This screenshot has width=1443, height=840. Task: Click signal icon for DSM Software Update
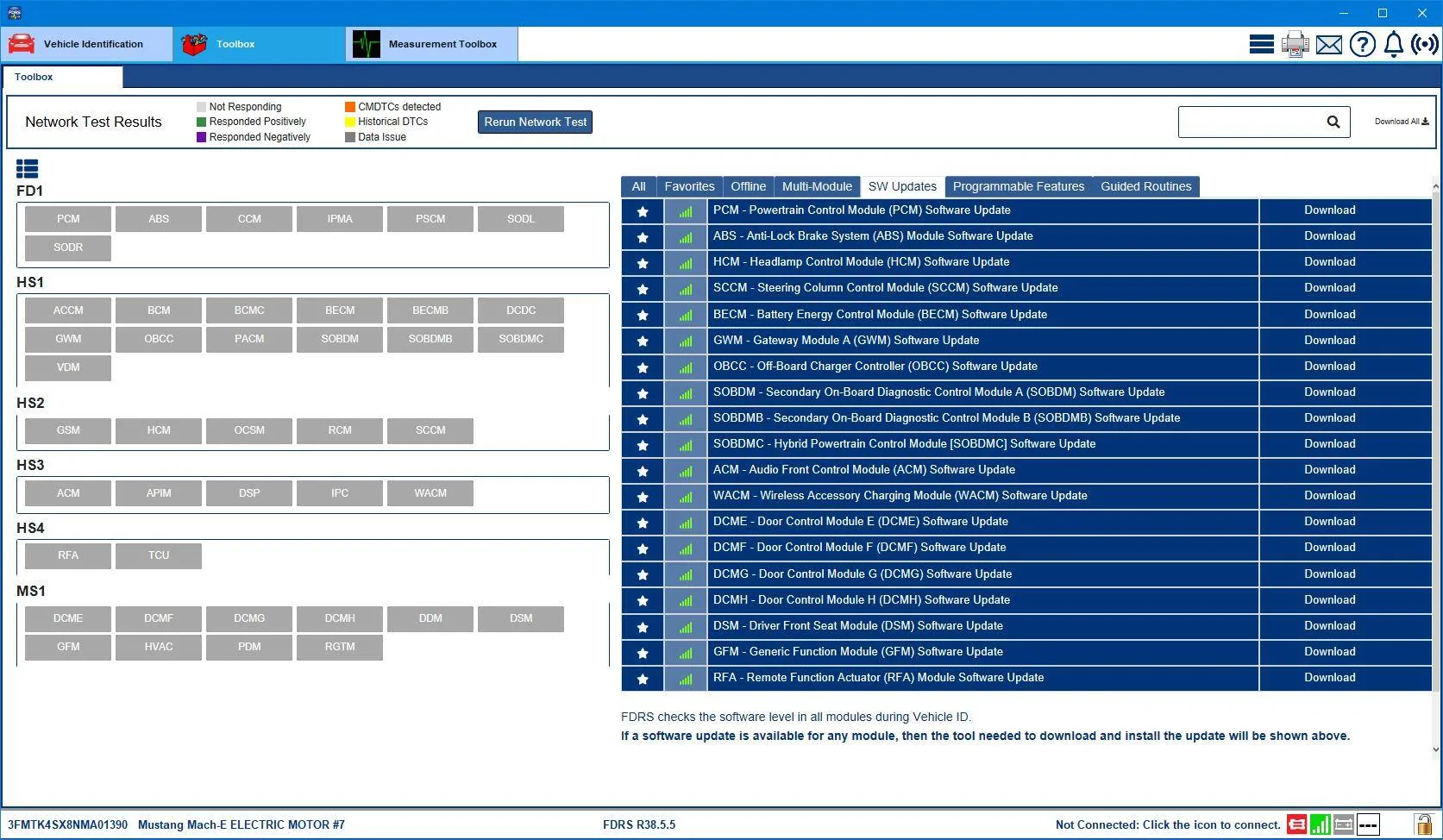click(x=686, y=627)
